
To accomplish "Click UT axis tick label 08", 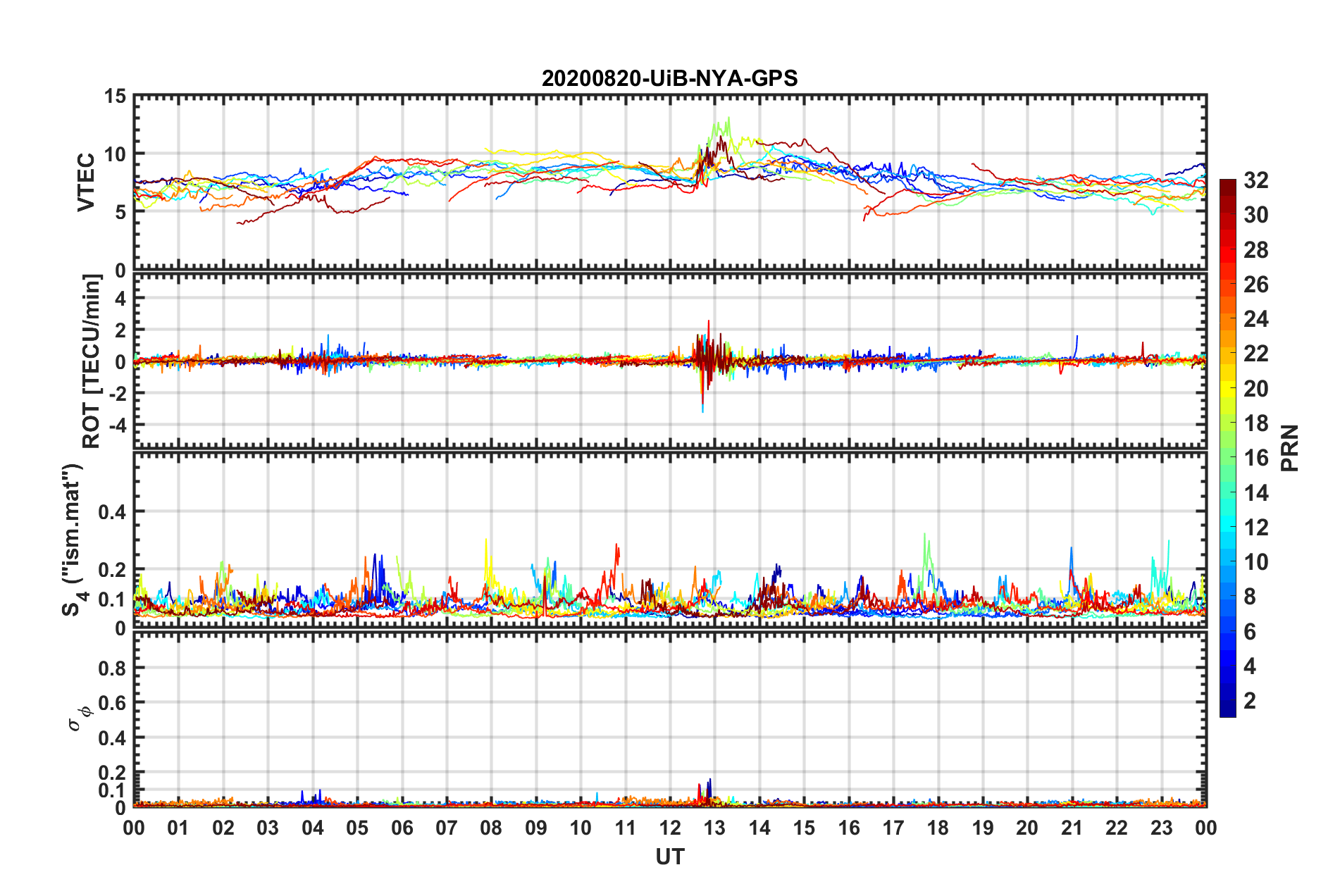I will pyautogui.click(x=491, y=828).
